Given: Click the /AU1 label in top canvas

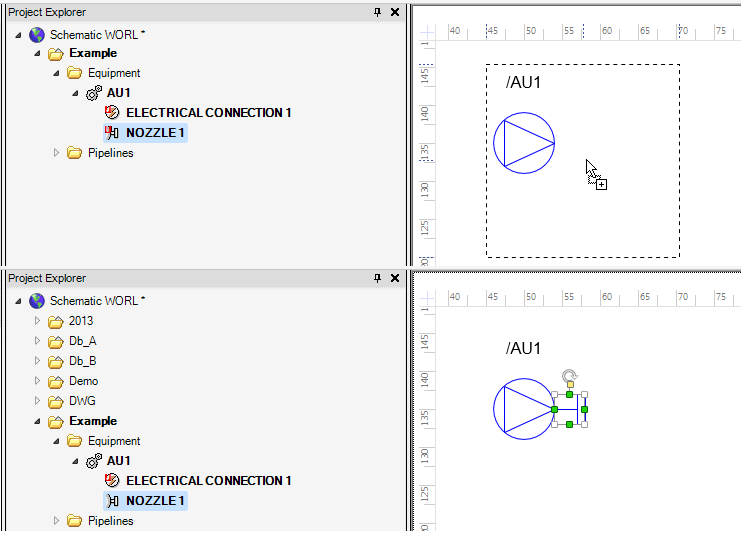Looking at the screenshot, I should coord(523,82).
